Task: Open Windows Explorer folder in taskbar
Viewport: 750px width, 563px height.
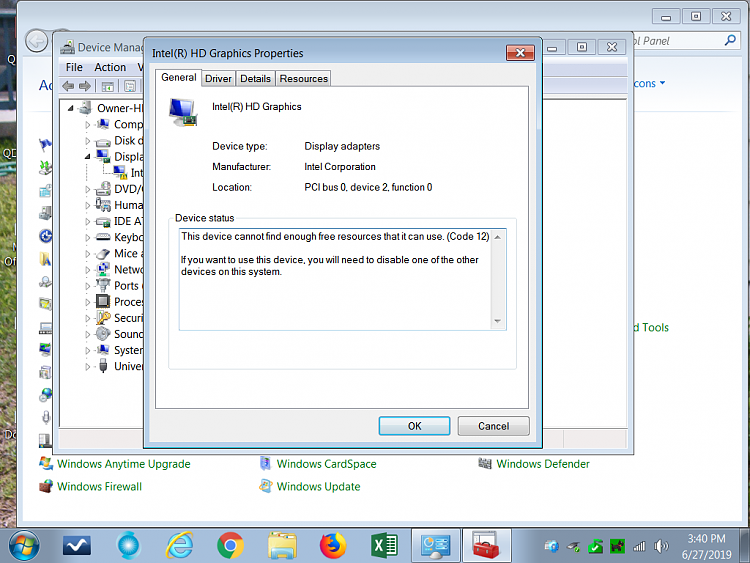Action: pos(282,545)
